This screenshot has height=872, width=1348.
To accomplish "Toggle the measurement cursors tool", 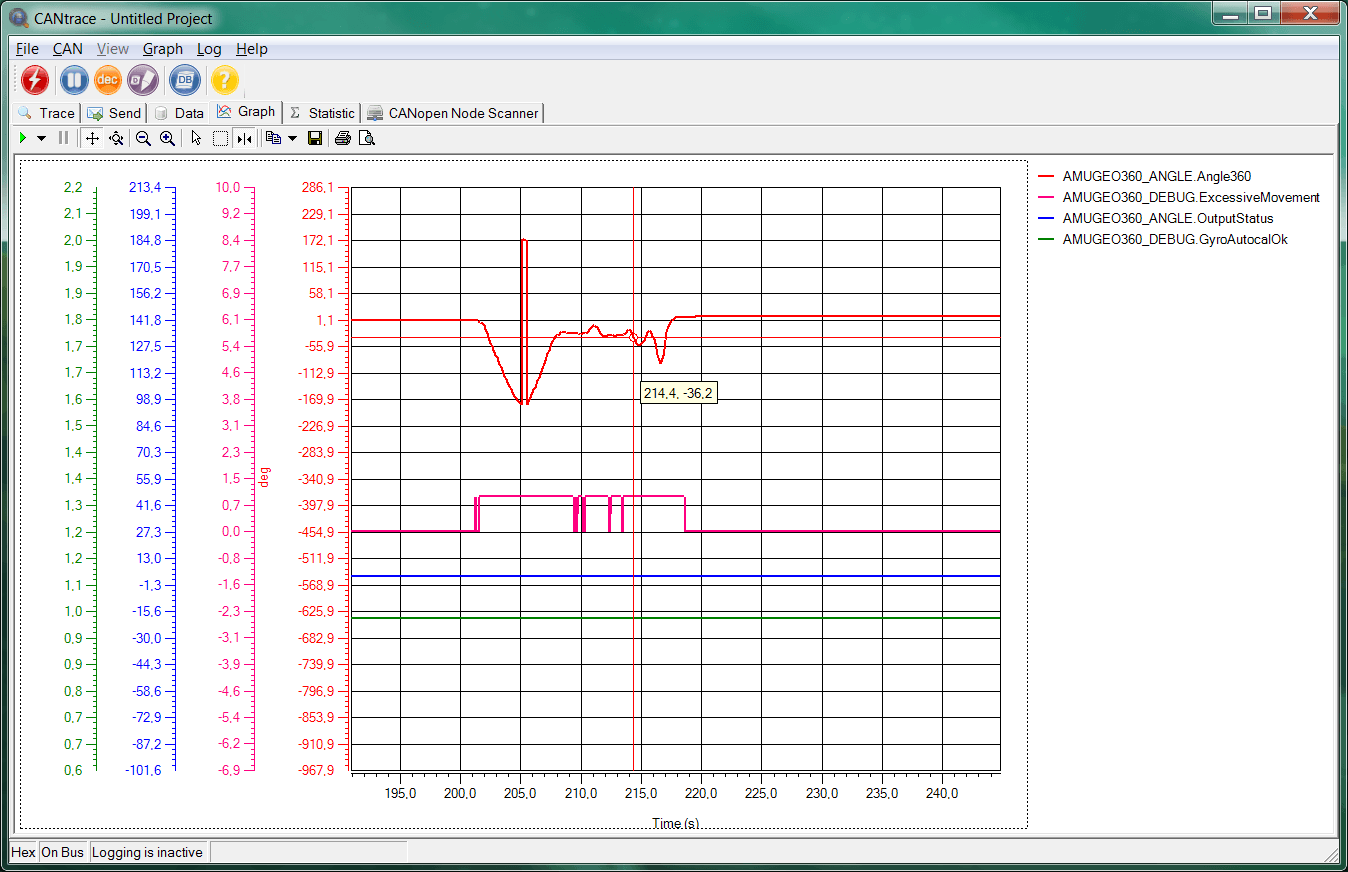I will point(243,138).
